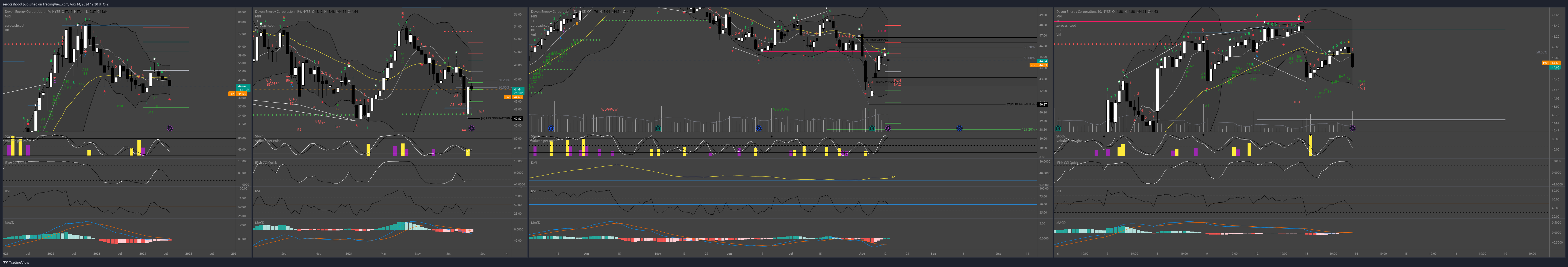The height and width of the screenshot is (267, 1568).
Task: Click the lightning bolt icon on weekly chart
Action: point(472,128)
